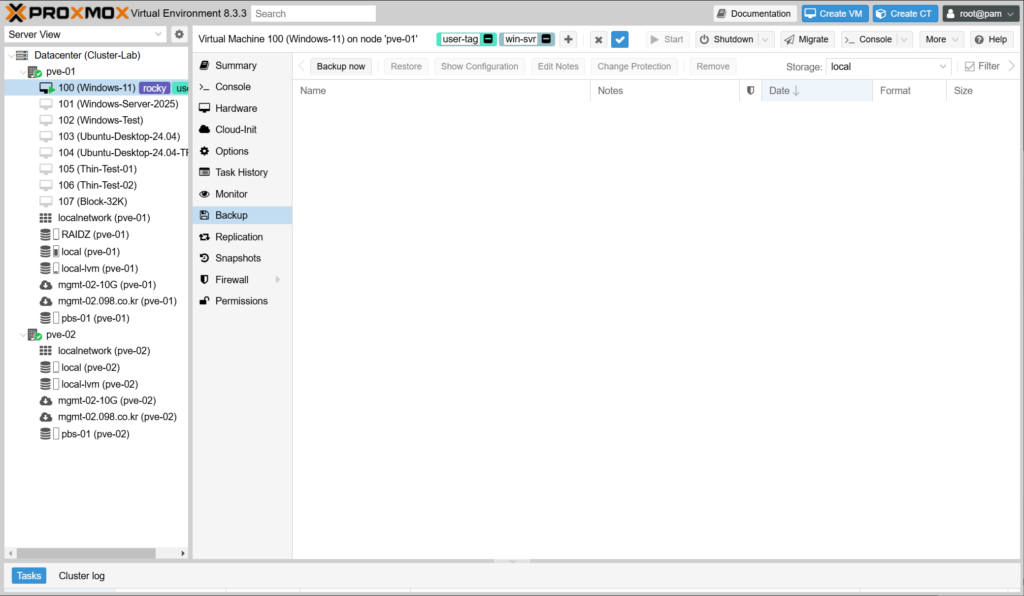Screen dimensions: 1024x596
Task: Open the Server View dropdown
Action: pos(85,34)
